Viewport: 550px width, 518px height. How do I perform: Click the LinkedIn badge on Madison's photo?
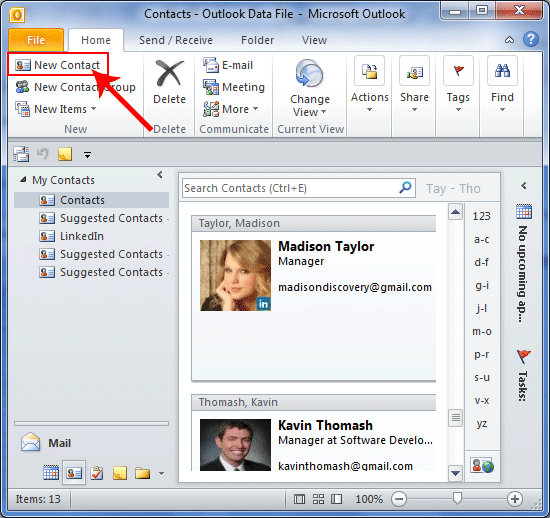(x=263, y=304)
